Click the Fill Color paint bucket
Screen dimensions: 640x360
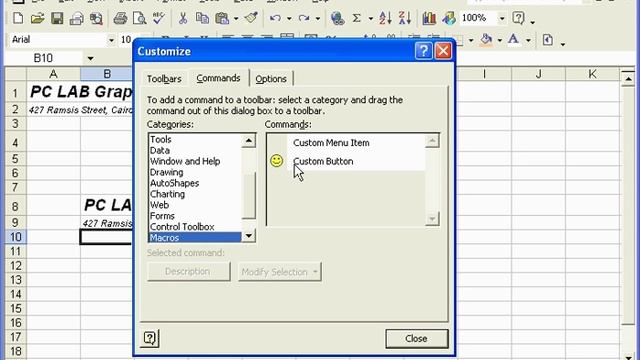click(x=486, y=40)
